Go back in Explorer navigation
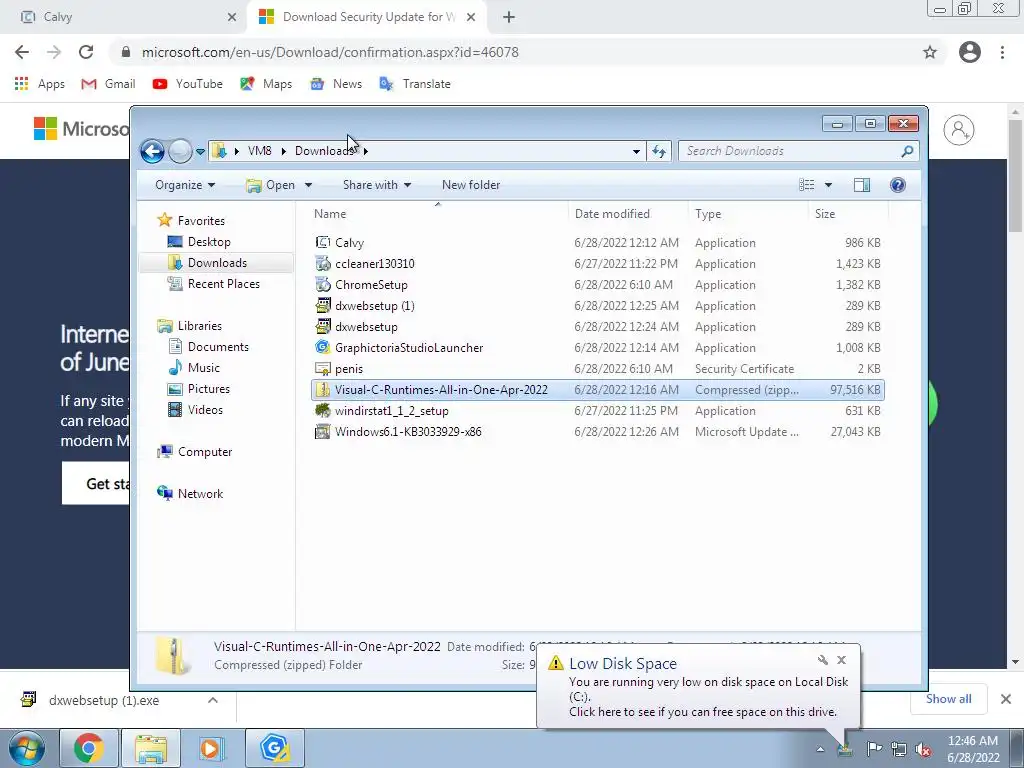 152,152
